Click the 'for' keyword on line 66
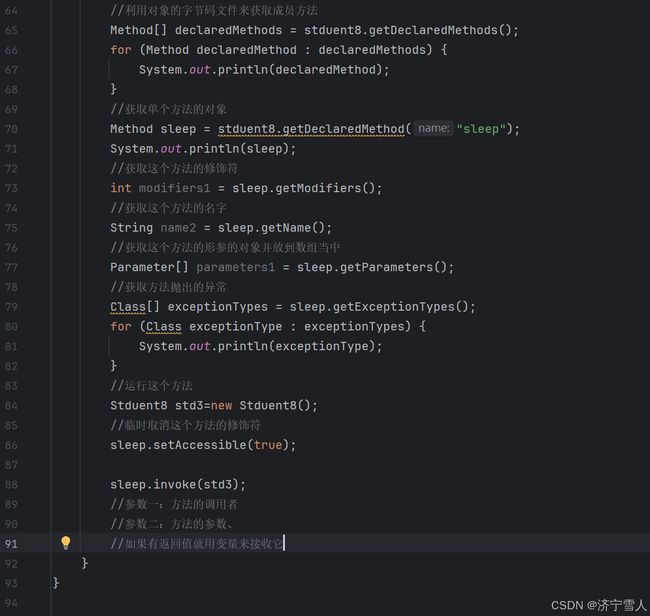 [x=121, y=50]
